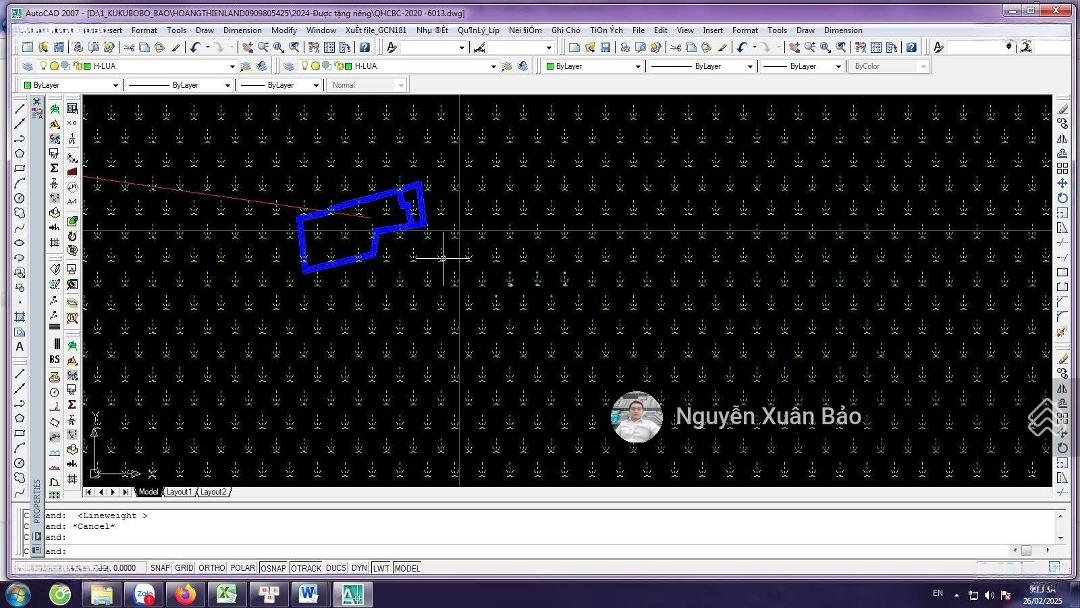The height and width of the screenshot is (608, 1080).
Task: Toggle ORTHO mode in status bar
Action: coord(212,568)
